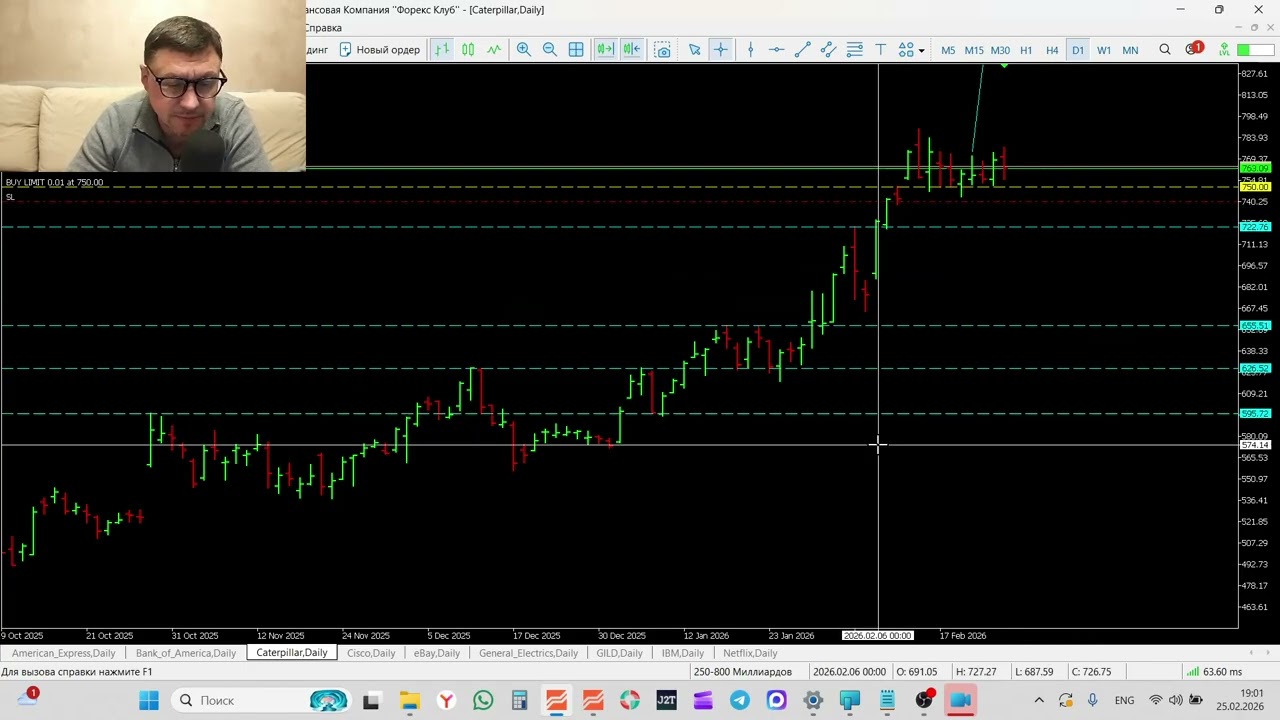Click the green LVL signals icon

tap(1223, 50)
